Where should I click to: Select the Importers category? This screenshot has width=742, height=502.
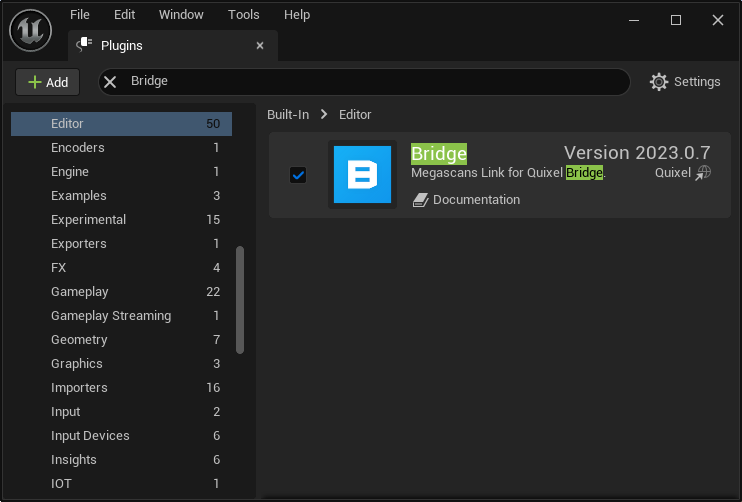click(x=79, y=388)
